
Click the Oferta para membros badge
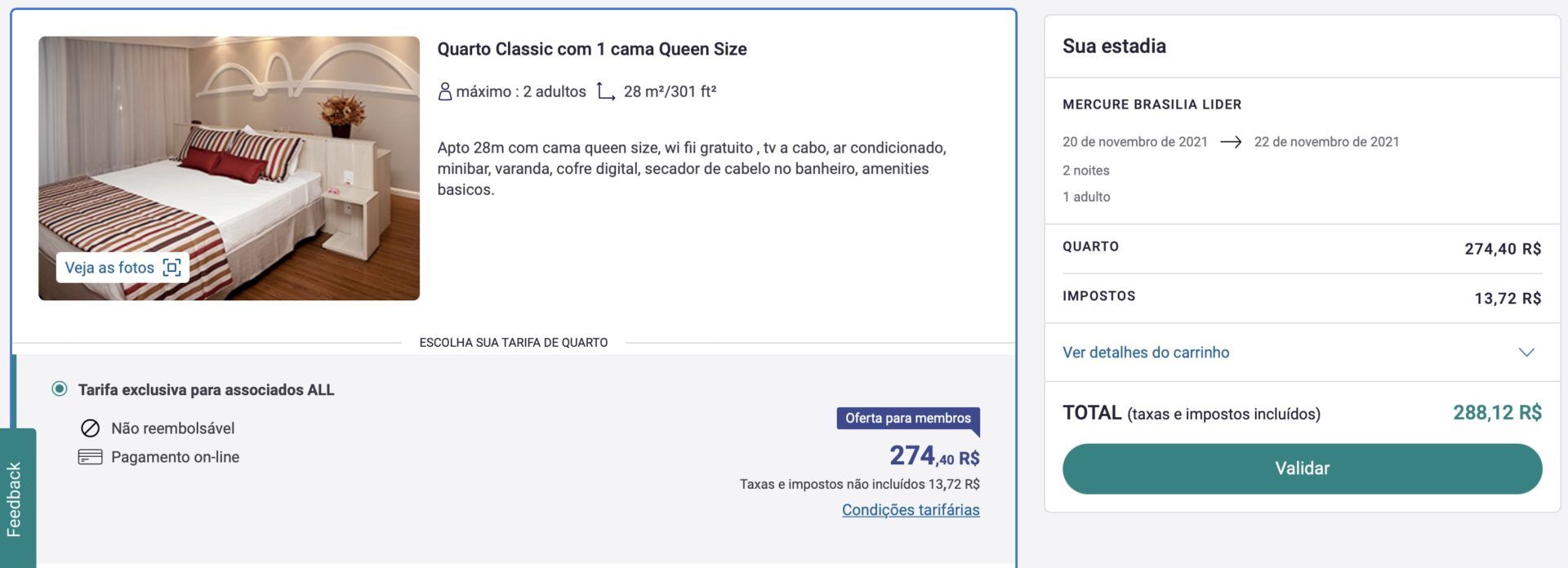click(908, 419)
